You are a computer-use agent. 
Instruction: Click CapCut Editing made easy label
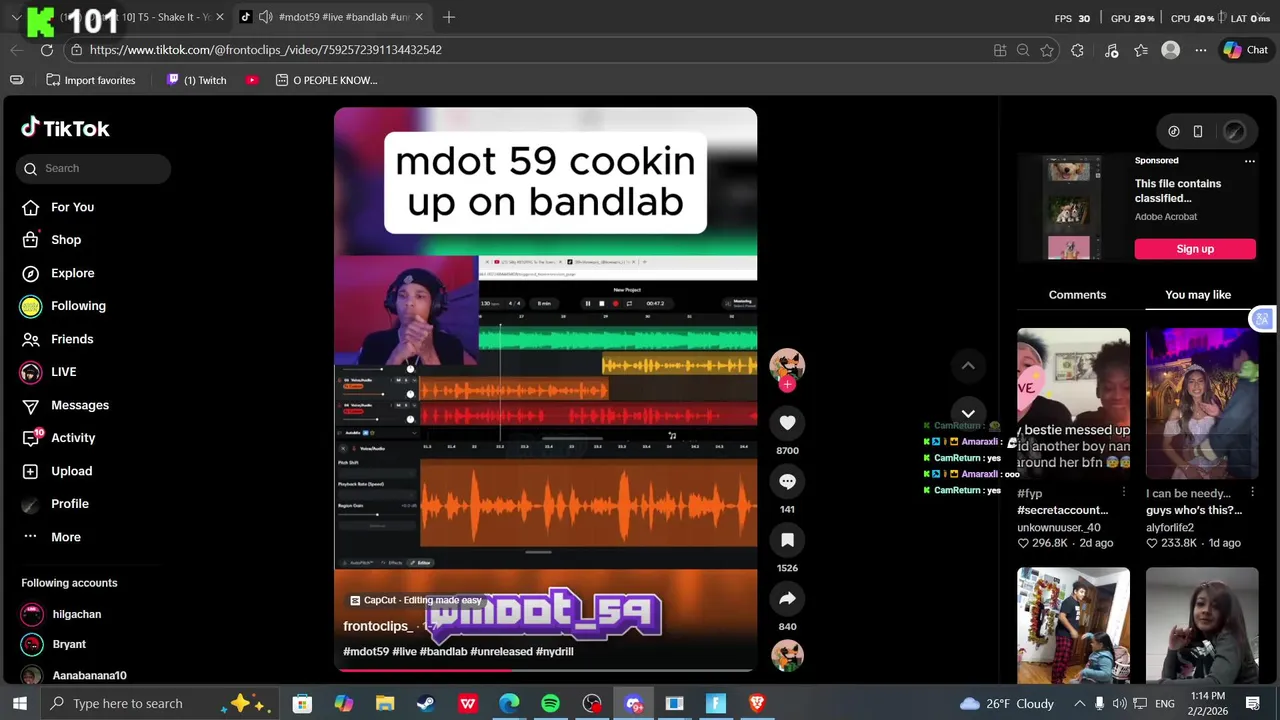point(415,600)
